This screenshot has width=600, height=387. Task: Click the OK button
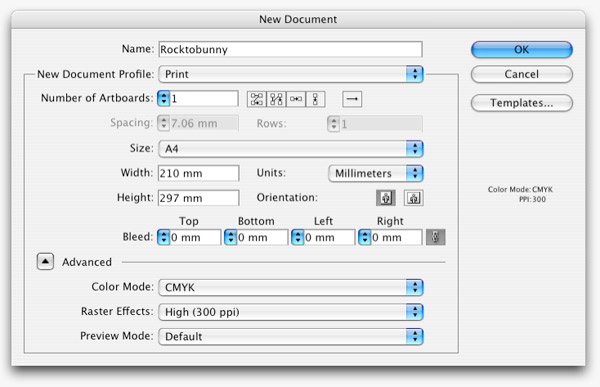[522, 50]
